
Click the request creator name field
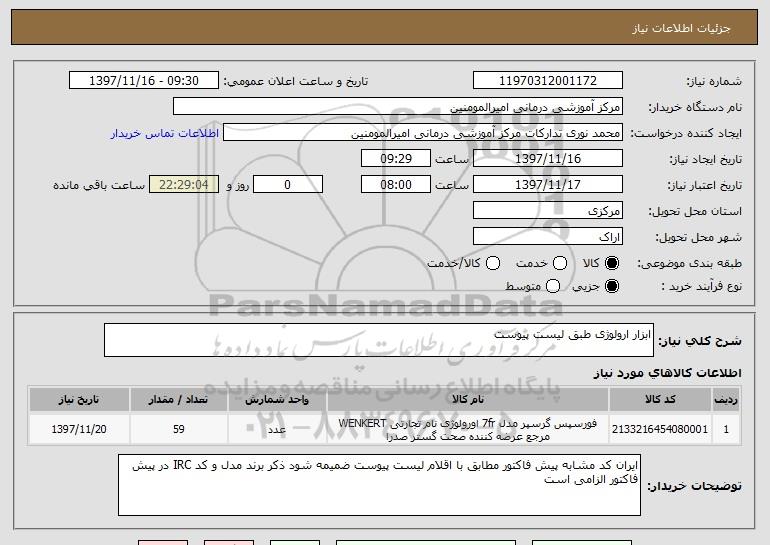(x=423, y=133)
